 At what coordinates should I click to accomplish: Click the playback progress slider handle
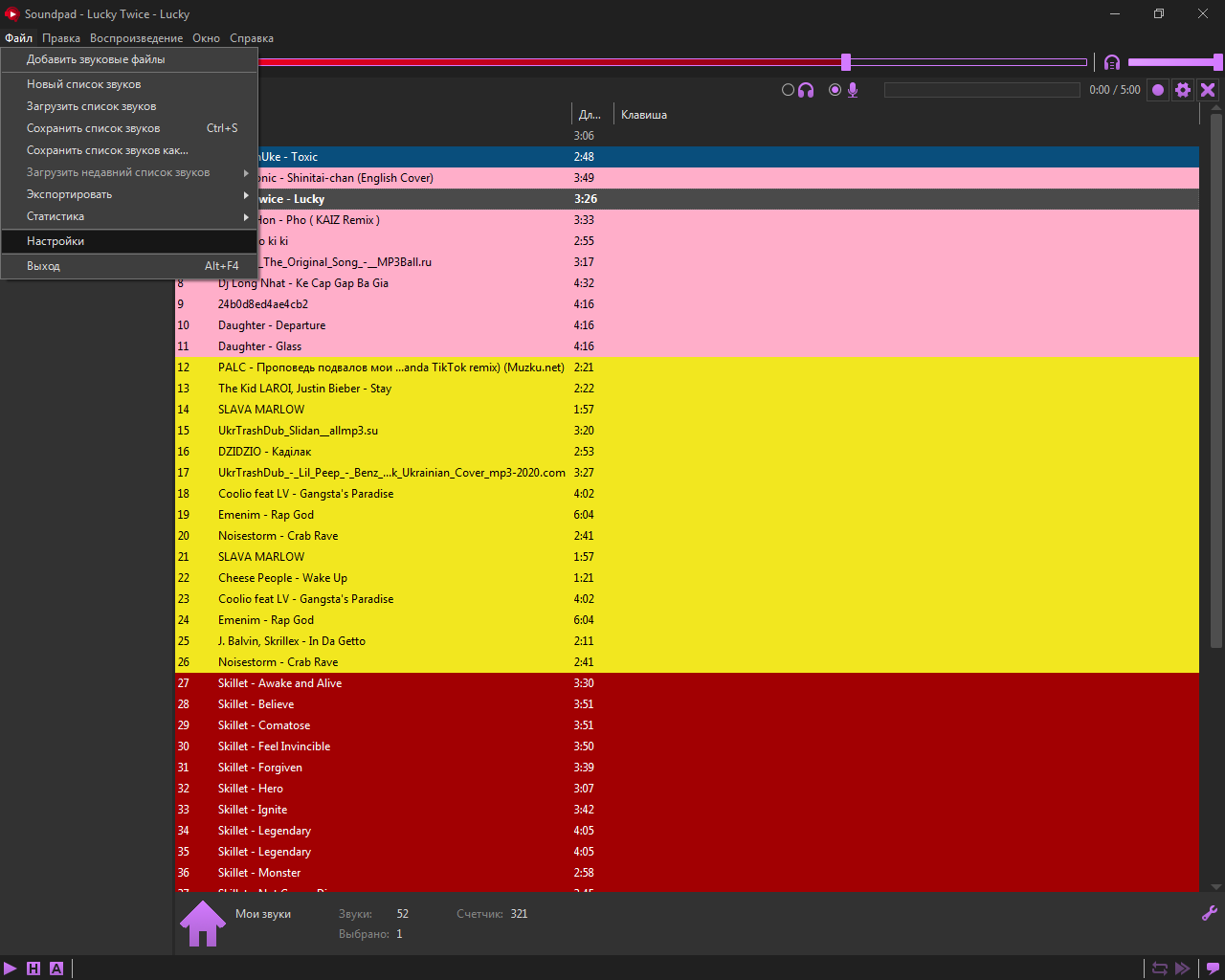pos(846,62)
